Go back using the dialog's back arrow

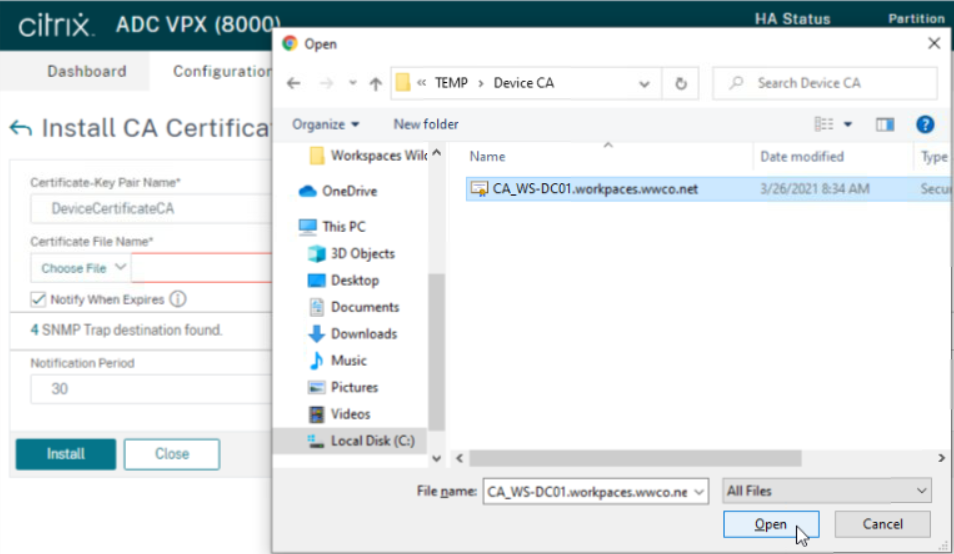pos(294,83)
